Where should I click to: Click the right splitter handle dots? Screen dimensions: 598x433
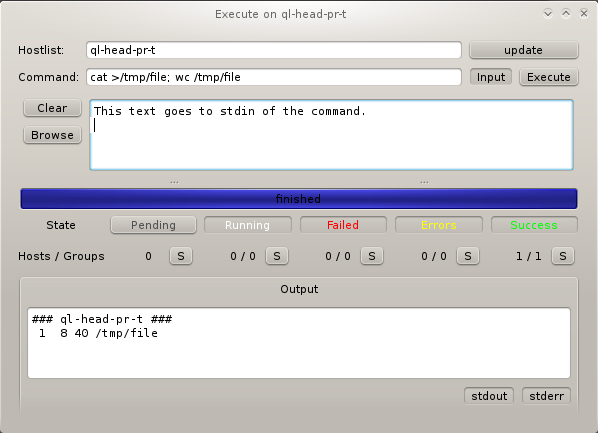424,182
